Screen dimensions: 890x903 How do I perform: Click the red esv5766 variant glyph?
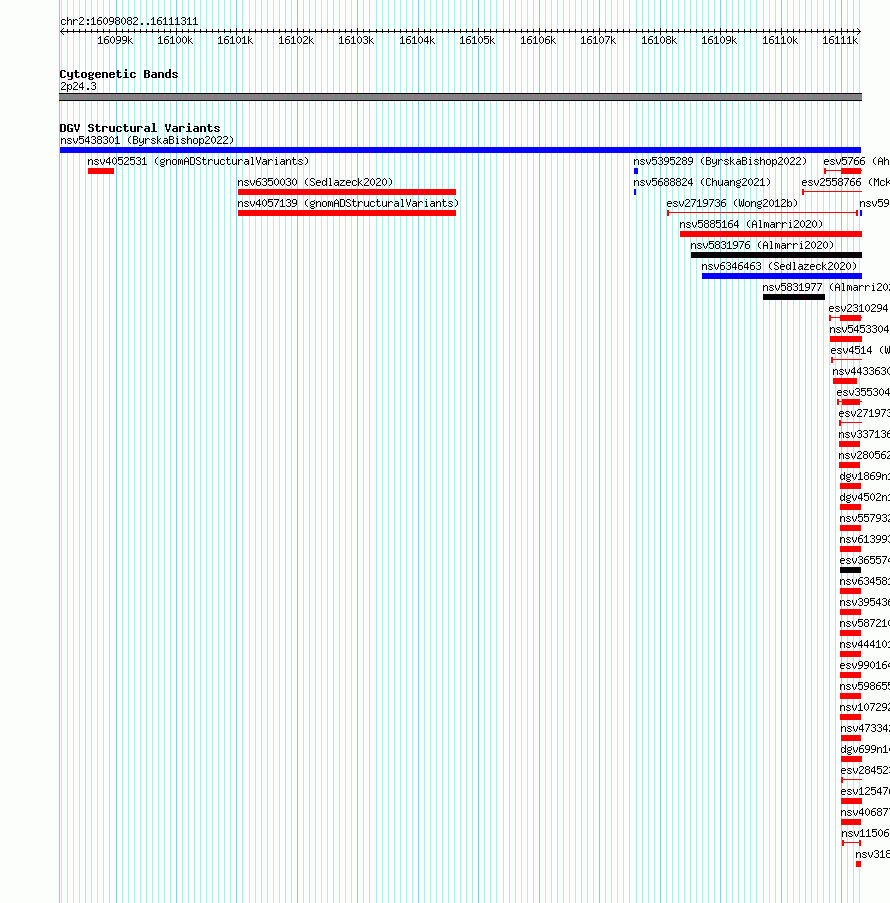843,171
